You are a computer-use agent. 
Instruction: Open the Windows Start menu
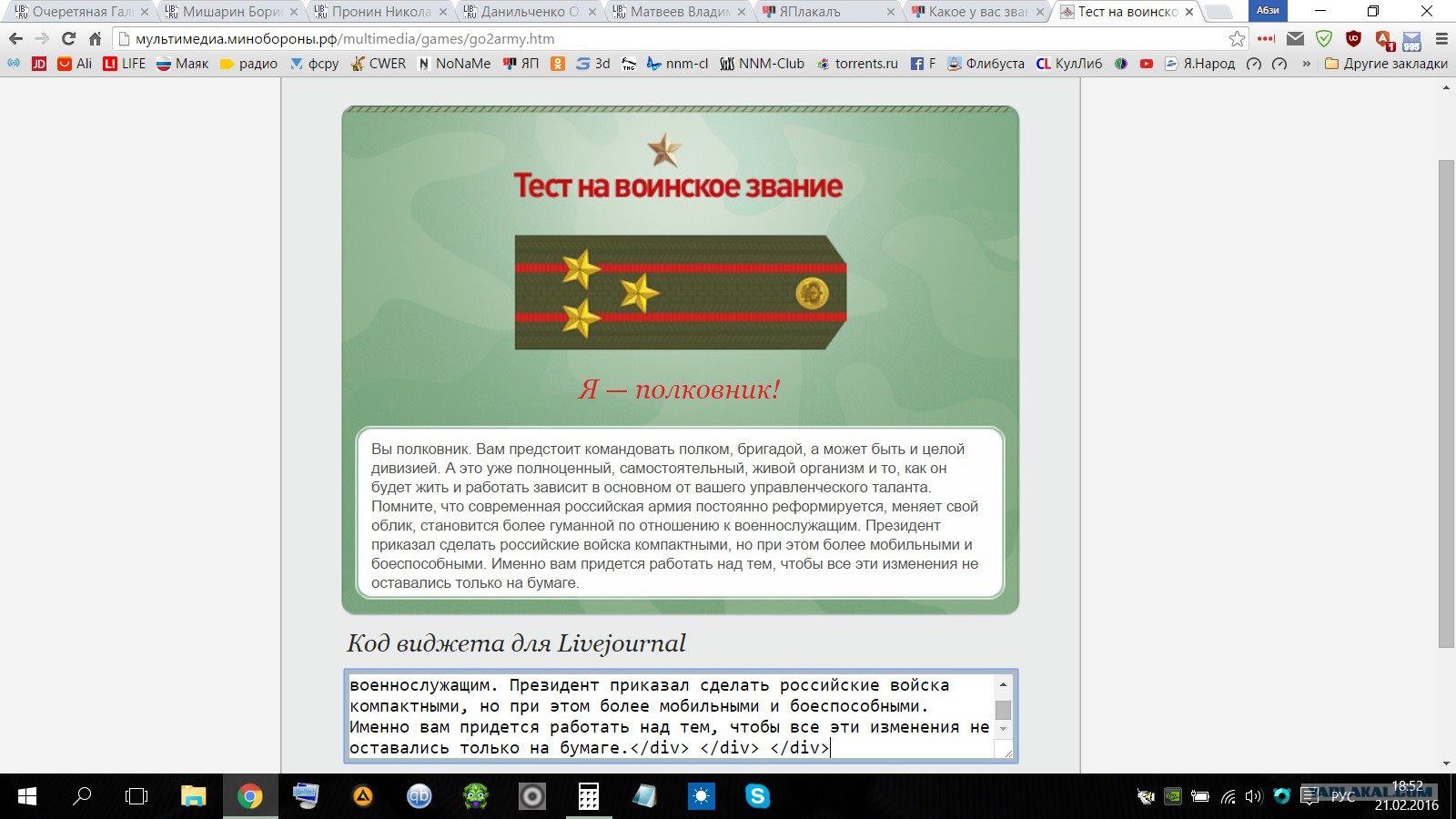coord(27,796)
